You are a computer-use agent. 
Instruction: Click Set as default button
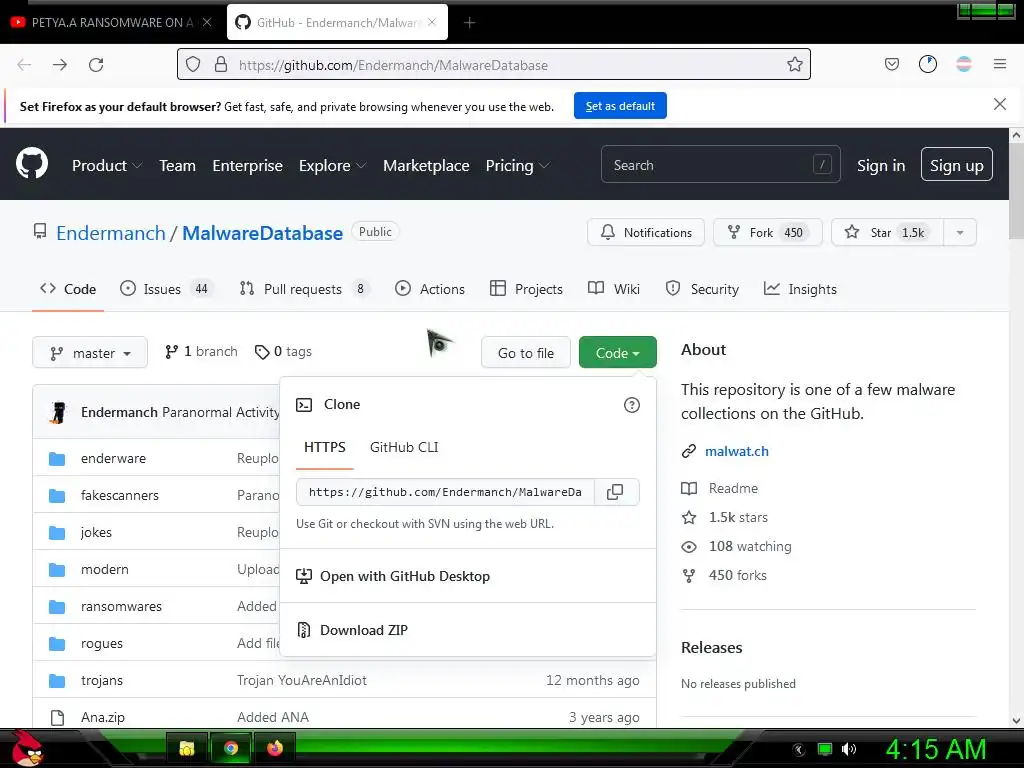click(x=620, y=106)
